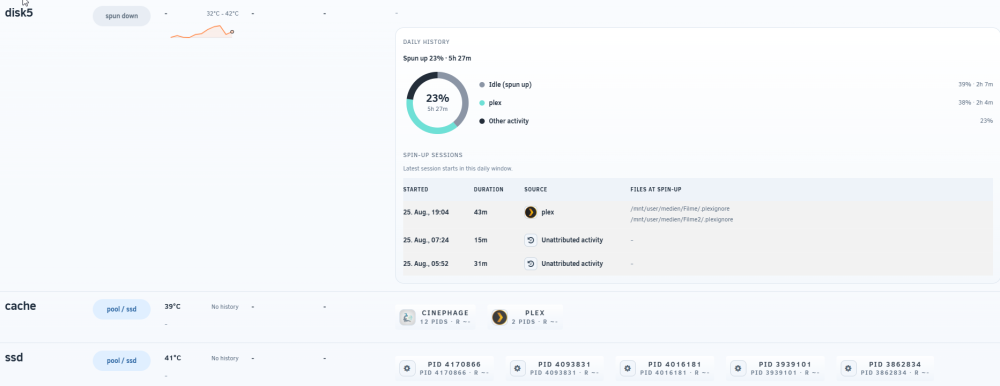The image size is (1000, 386).
Task: Click the /mnt/user/medien/Filme2/.plexignore path
Action: click(x=682, y=219)
